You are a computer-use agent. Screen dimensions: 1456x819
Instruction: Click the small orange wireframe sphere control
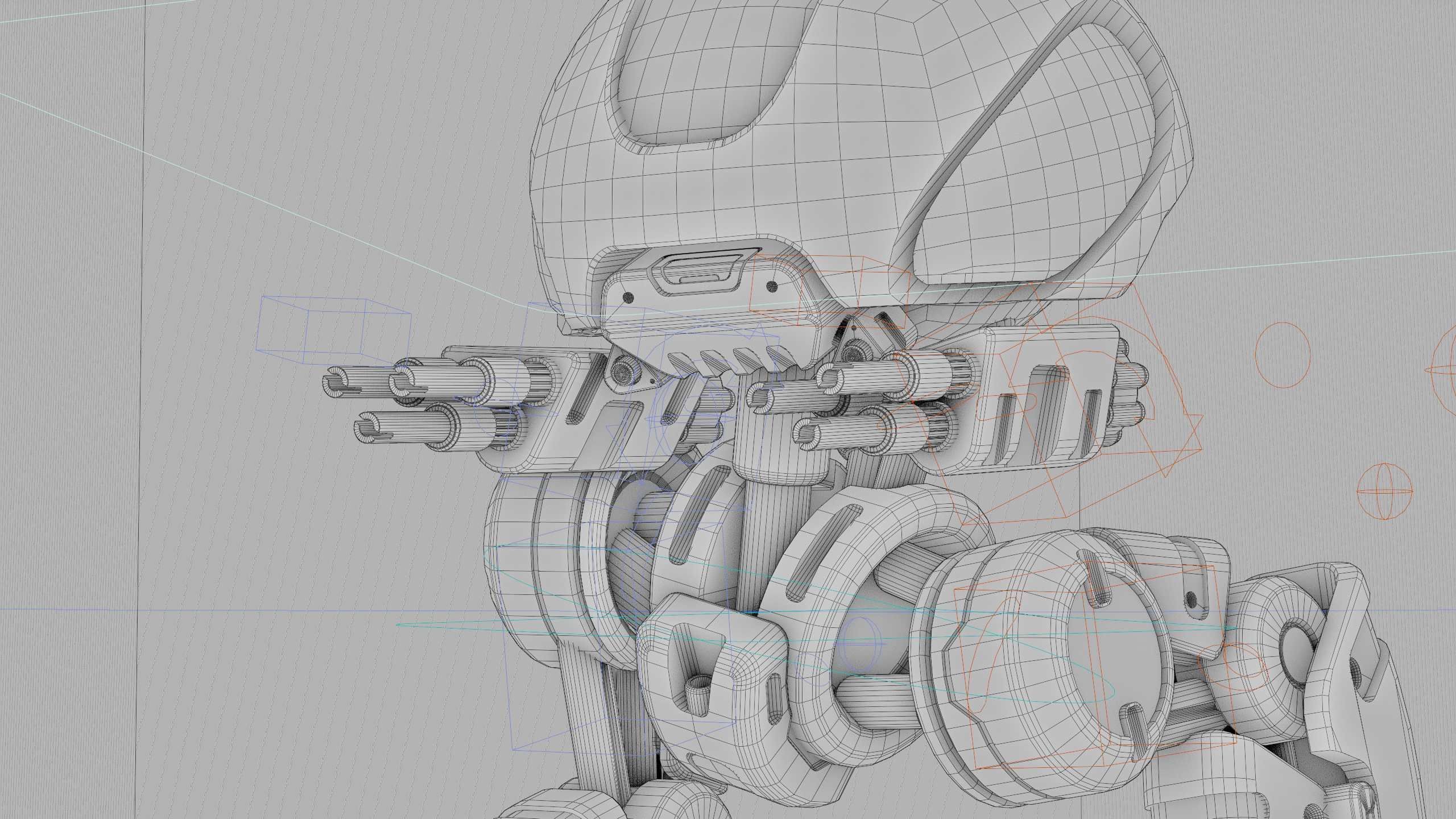click(x=1384, y=490)
